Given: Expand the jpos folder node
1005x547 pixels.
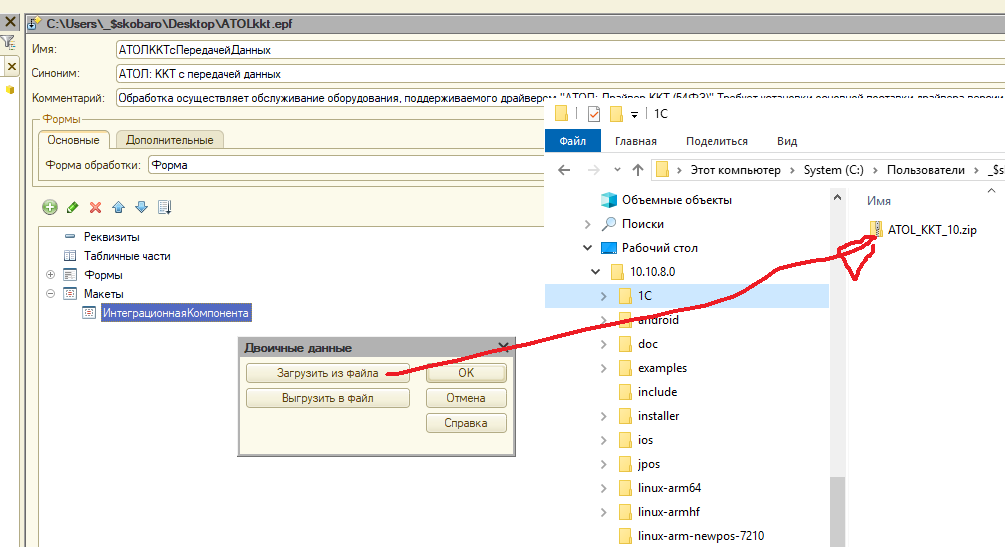Looking at the screenshot, I should (603, 464).
